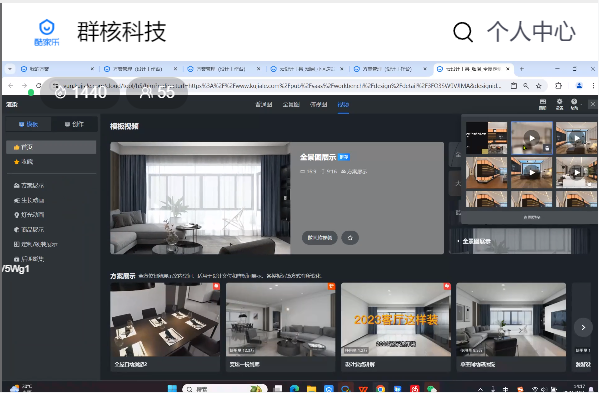This screenshot has width=599, height=393.
Task: Click the 全景图展示 banner title
Action: click(317, 157)
